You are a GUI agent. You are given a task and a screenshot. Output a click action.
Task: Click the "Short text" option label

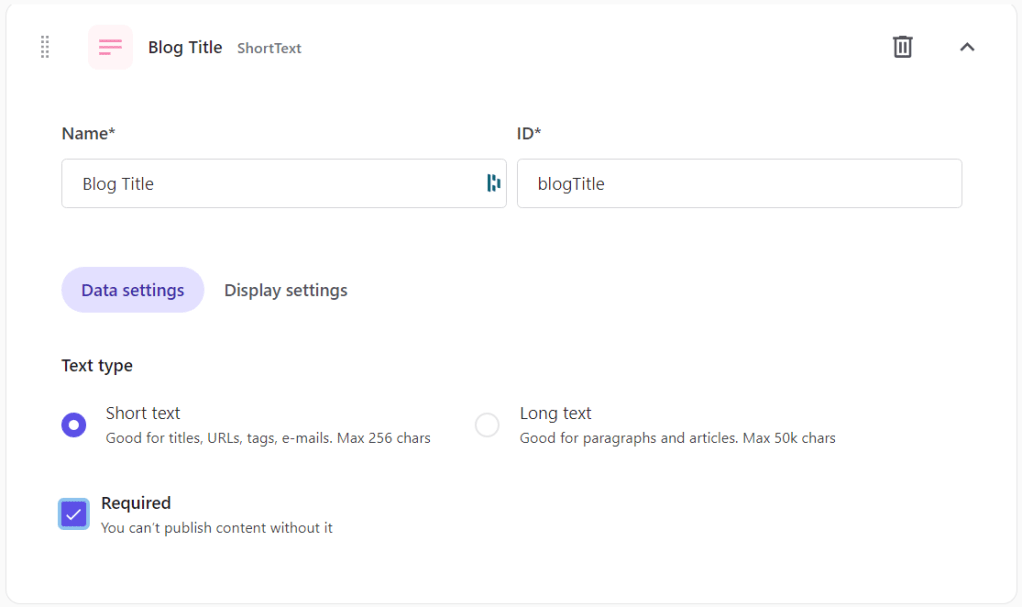[143, 413]
